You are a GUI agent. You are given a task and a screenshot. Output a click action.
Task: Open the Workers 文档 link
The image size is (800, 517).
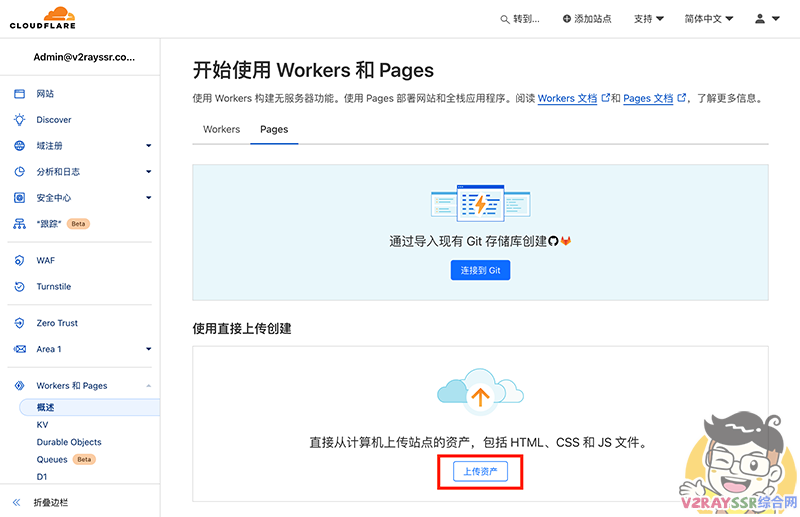[567, 99]
